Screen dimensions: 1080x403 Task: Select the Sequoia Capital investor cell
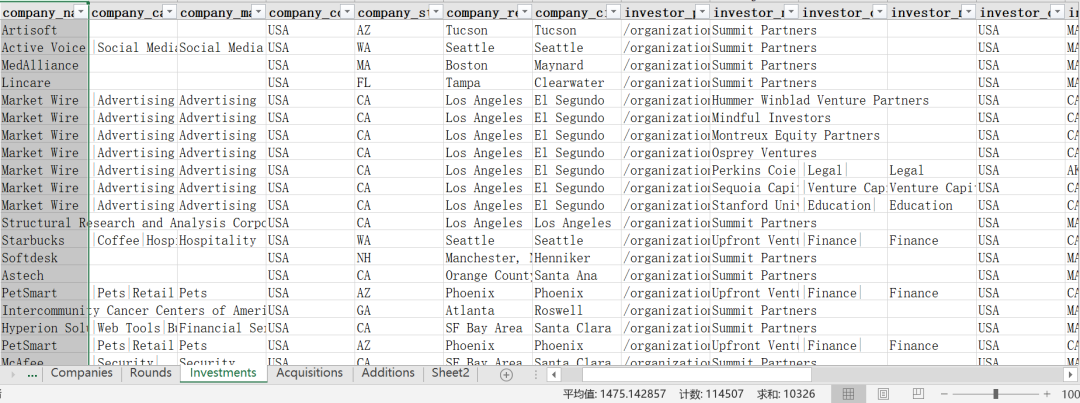pos(755,188)
